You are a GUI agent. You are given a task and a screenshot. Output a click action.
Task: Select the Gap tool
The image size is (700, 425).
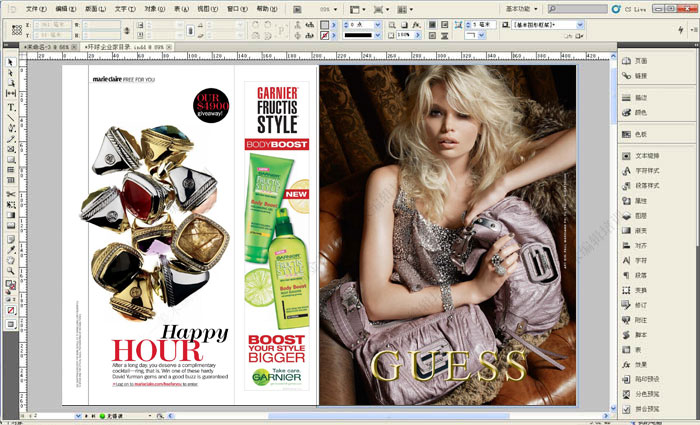[x=11, y=93]
